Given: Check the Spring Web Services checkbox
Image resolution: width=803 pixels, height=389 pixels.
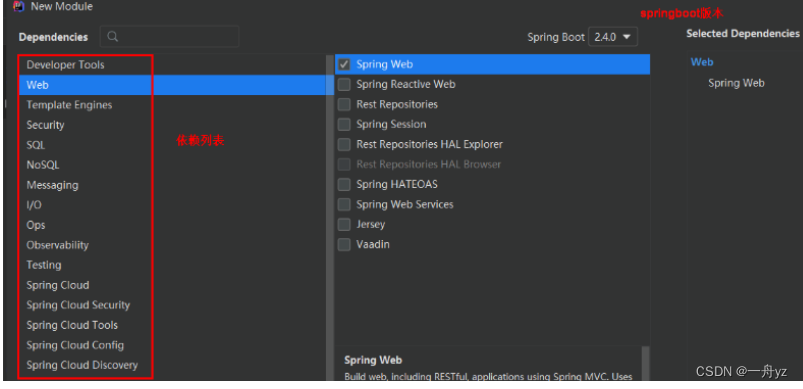Looking at the screenshot, I should [344, 204].
